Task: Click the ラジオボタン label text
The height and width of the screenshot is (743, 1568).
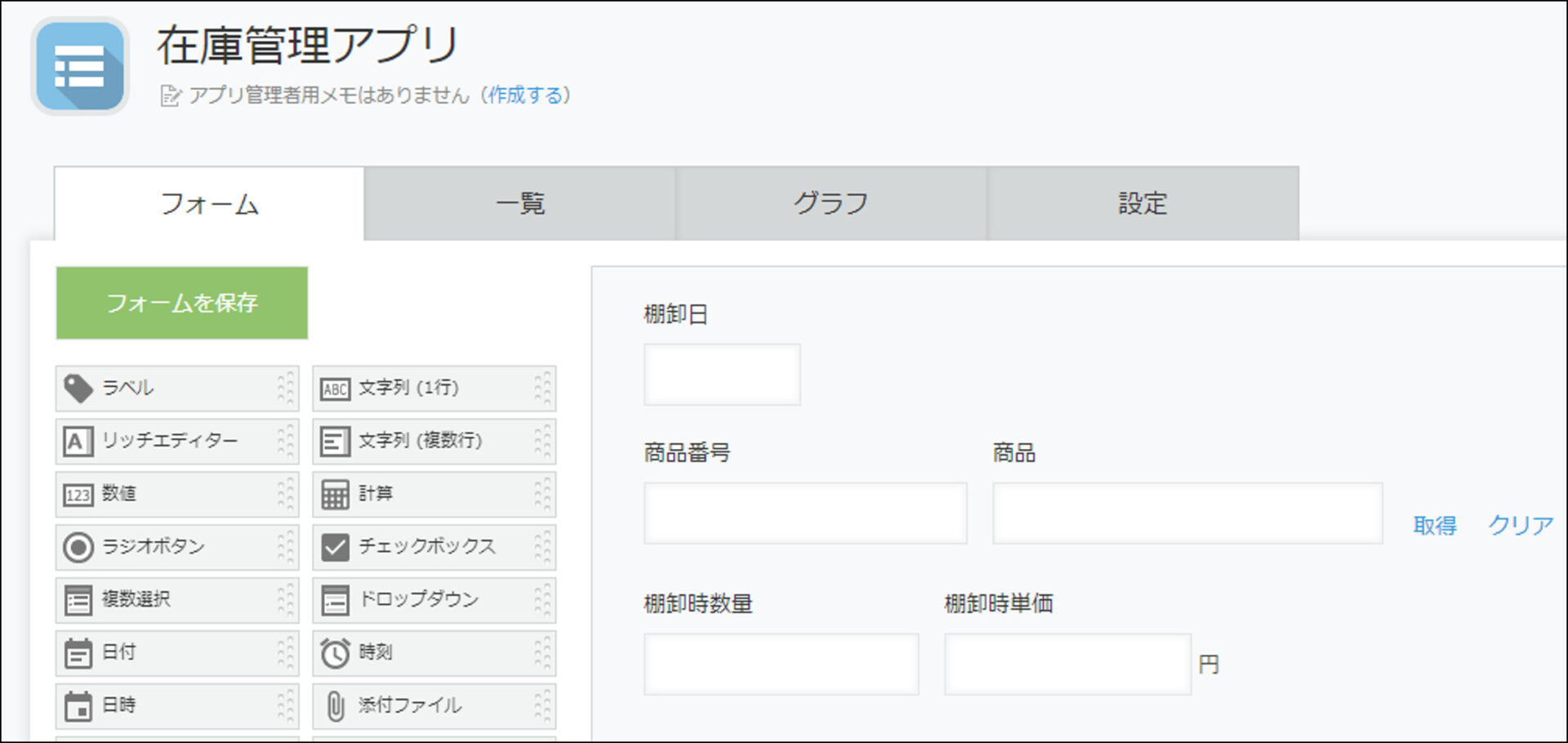Action: (x=154, y=546)
